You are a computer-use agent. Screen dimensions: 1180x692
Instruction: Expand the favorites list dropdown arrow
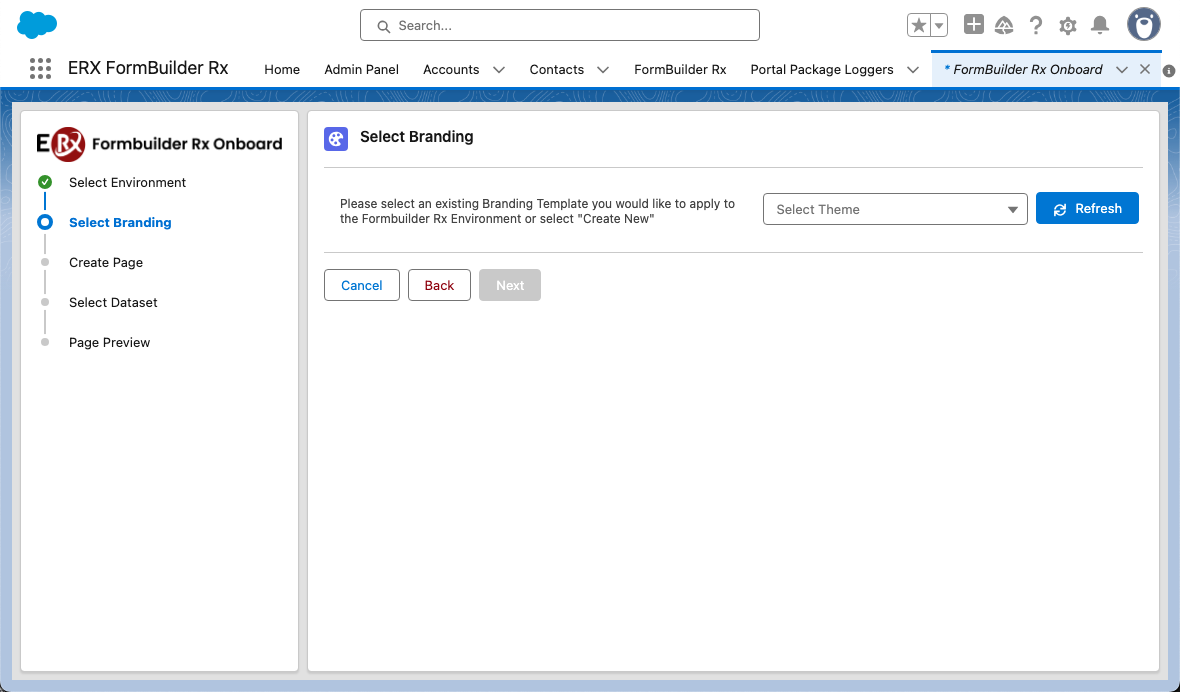pos(939,25)
